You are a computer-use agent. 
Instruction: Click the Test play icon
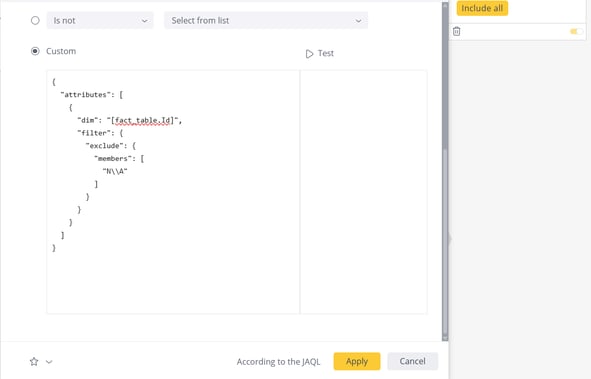[x=309, y=54]
